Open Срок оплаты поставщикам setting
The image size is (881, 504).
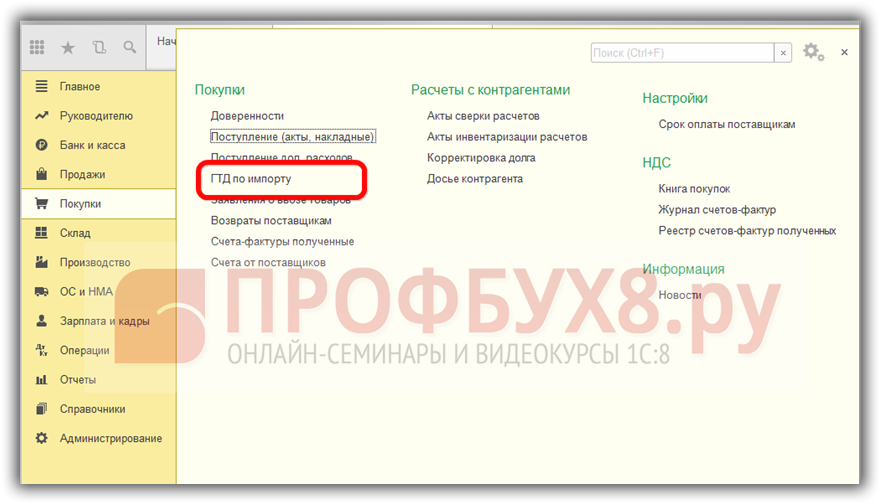[726, 125]
